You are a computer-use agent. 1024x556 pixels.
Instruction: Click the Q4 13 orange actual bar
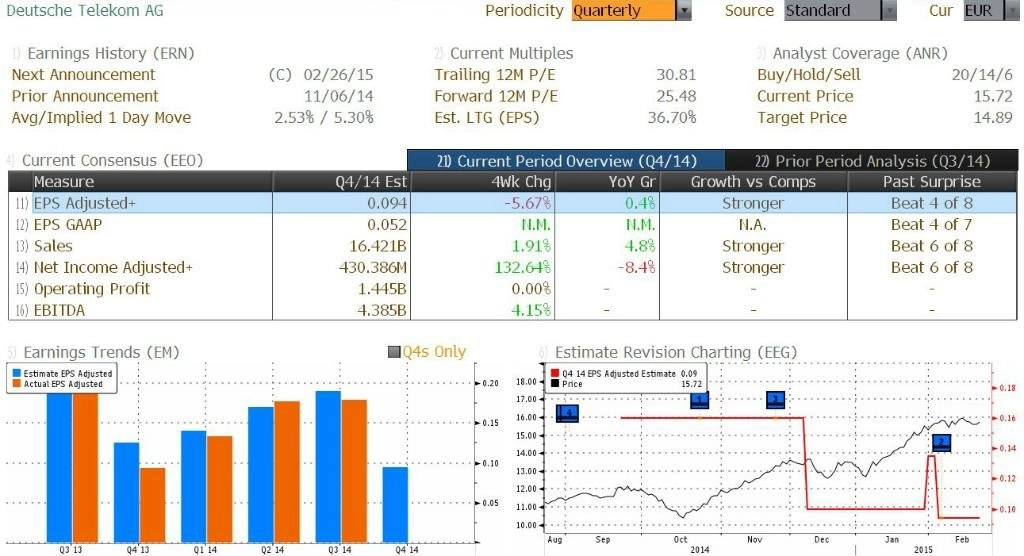coord(153,505)
